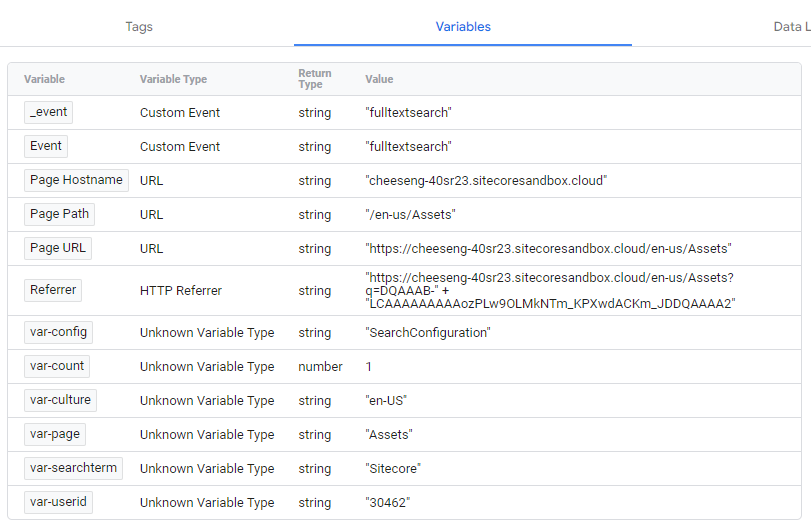This screenshot has height=526, width=811.
Task: Click the _event variable chip
Action: (x=48, y=113)
